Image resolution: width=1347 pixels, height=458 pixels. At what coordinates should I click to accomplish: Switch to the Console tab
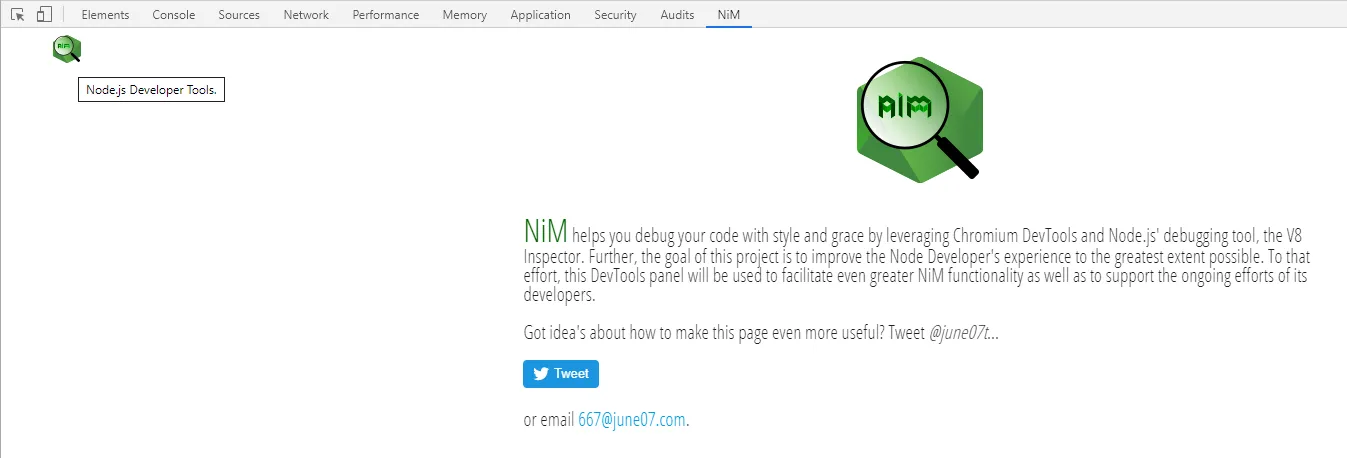[x=174, y=15]
